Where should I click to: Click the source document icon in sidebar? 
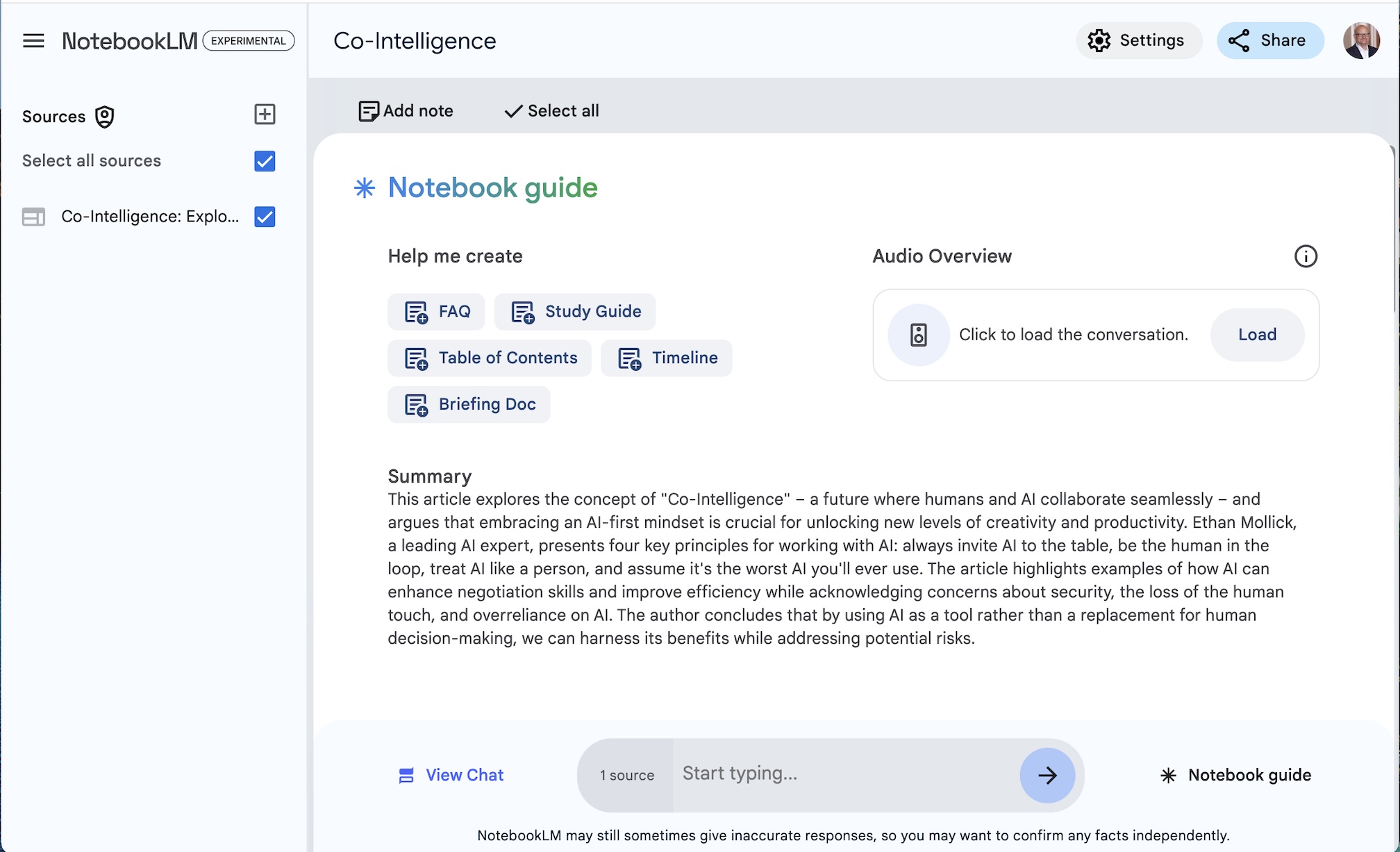(33, 217)
